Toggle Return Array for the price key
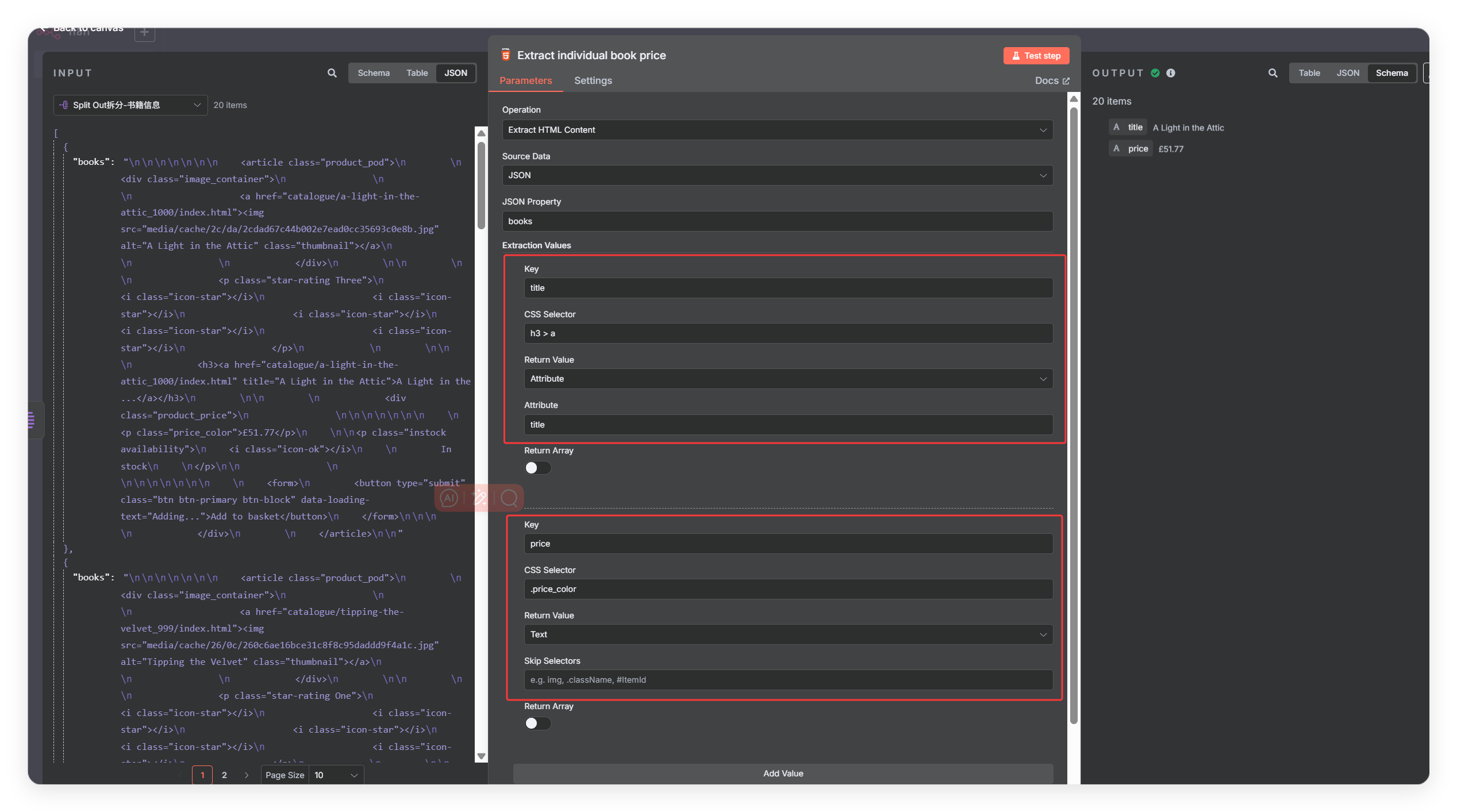 (537, 724)
